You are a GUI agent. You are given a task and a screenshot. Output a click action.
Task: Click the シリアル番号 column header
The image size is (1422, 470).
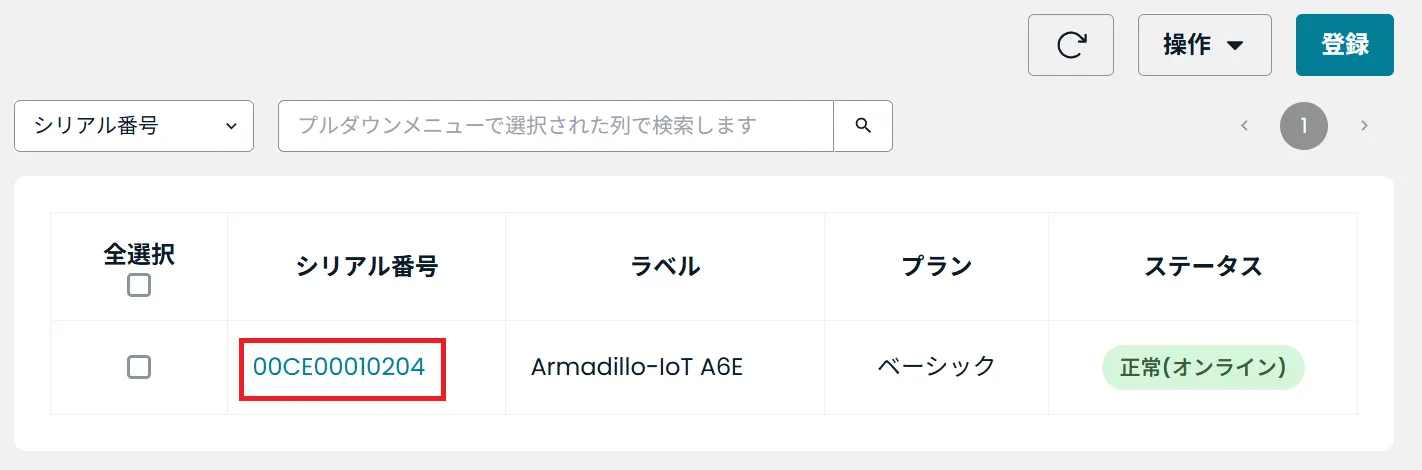tap(367, 266)
